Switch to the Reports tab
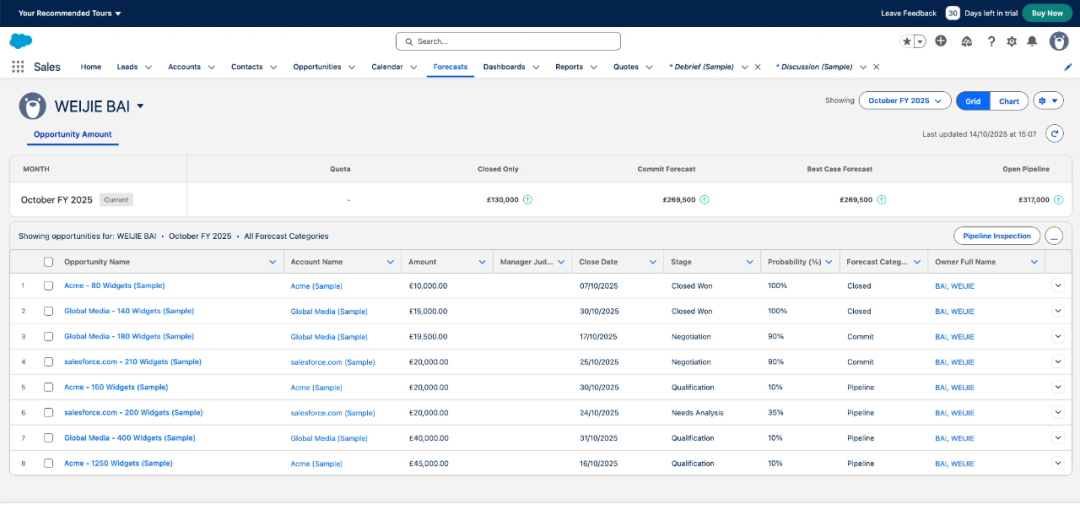Screen dimensions: 1080x505 [x=569, y=67]
